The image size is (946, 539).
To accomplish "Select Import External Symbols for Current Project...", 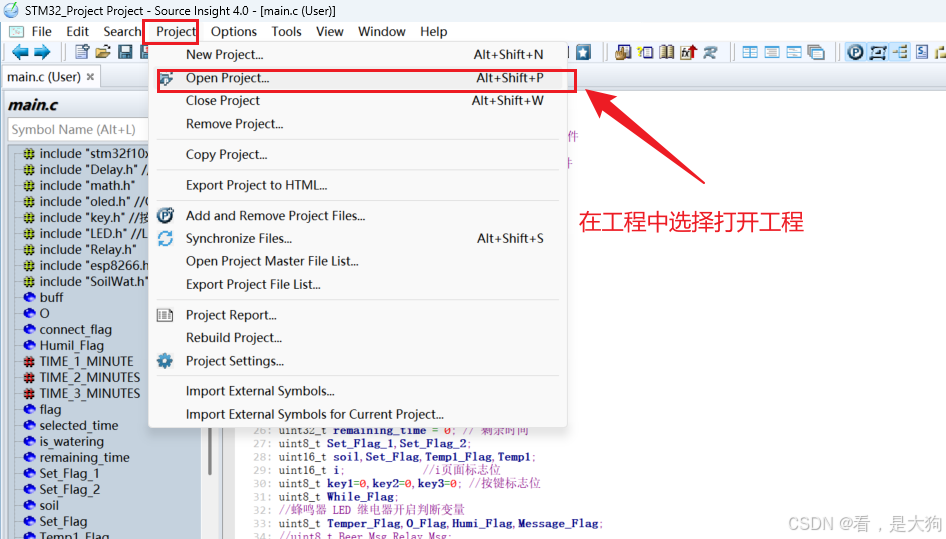I will [x=357, y=414].
